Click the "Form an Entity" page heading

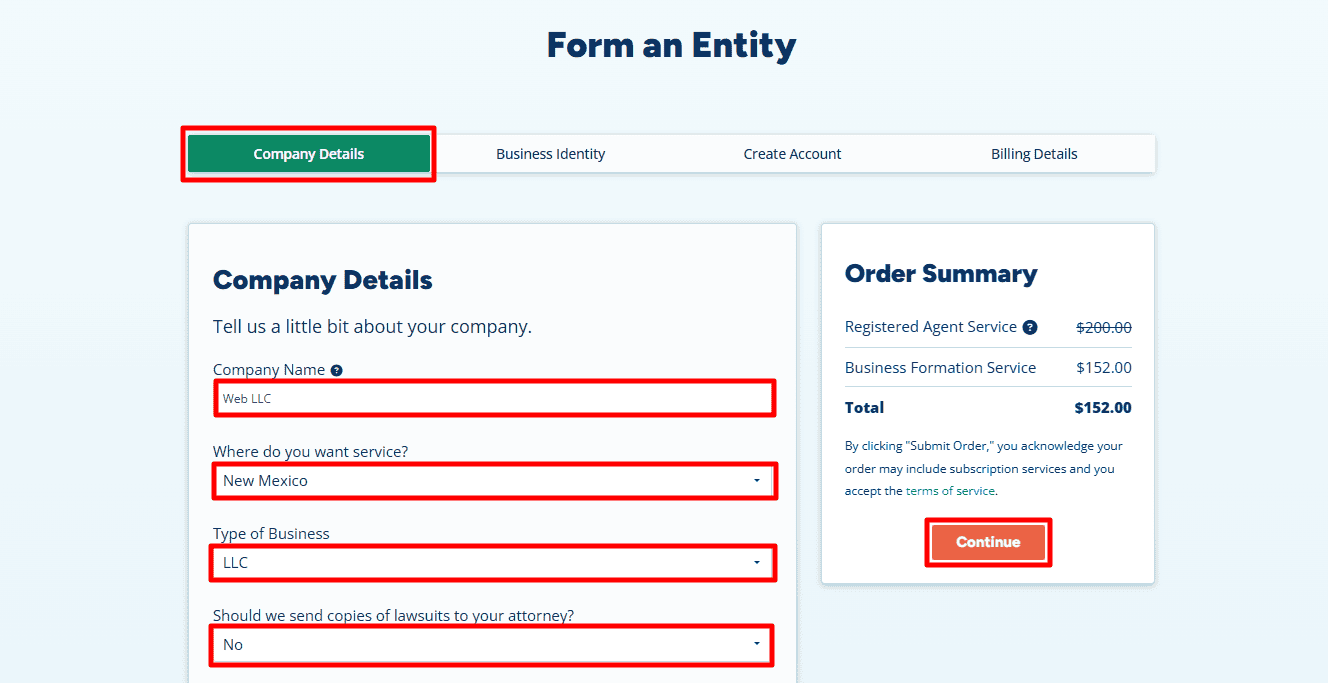pyautogui.click(x=671, y=45)
